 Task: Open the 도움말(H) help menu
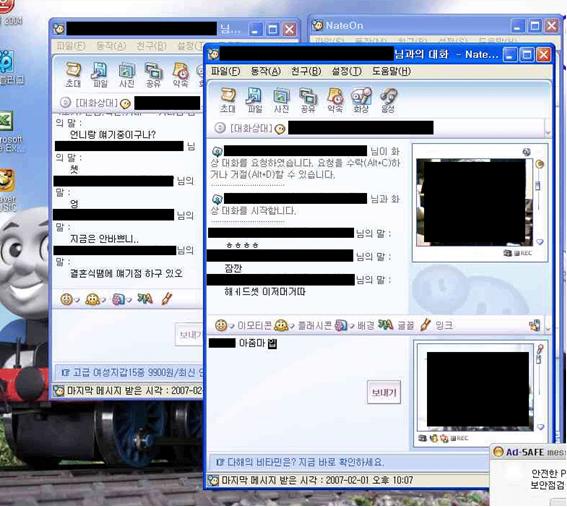coord(391,71)
